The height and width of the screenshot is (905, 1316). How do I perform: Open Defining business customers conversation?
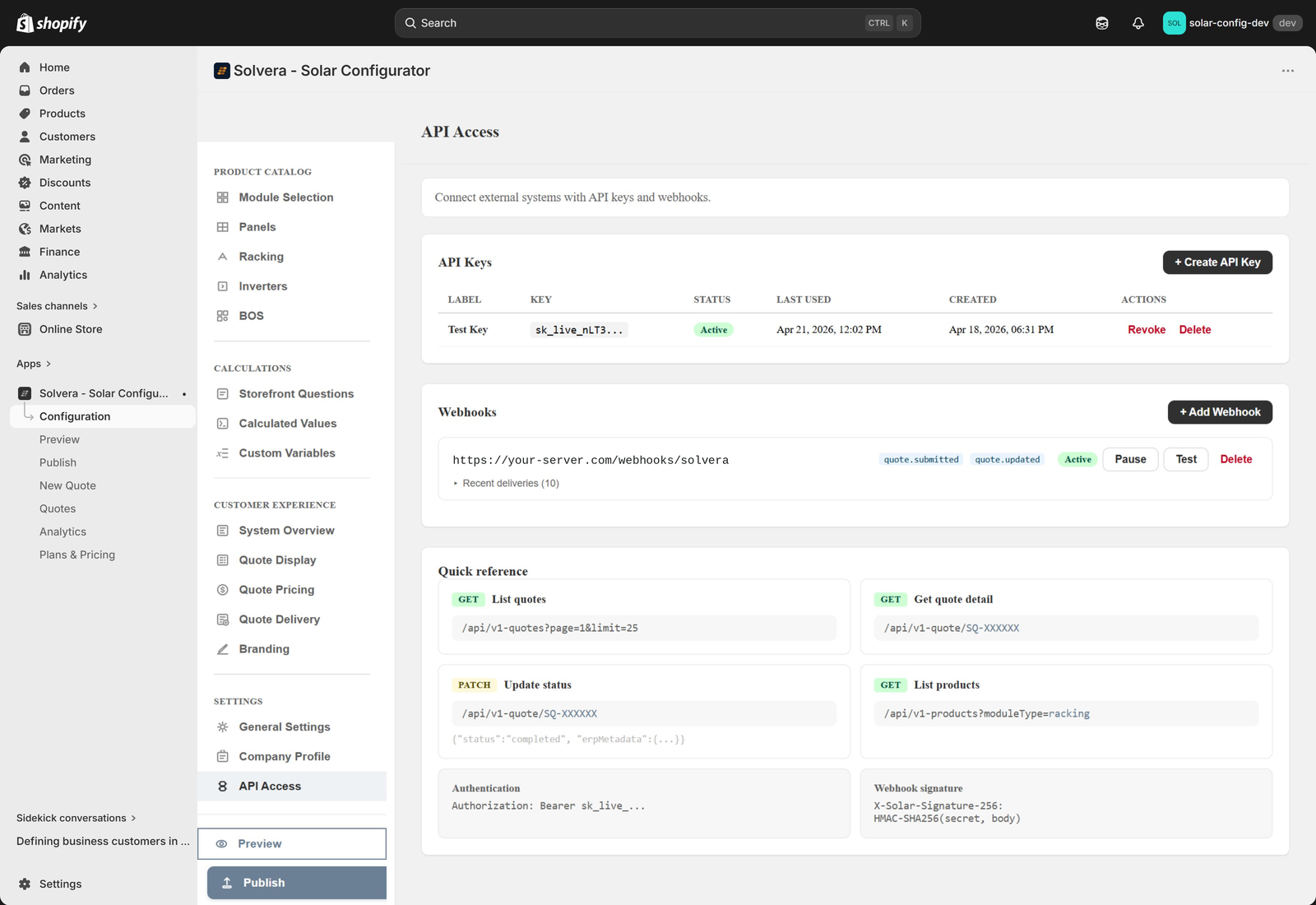pyautogui.click(x=103, y=841)
